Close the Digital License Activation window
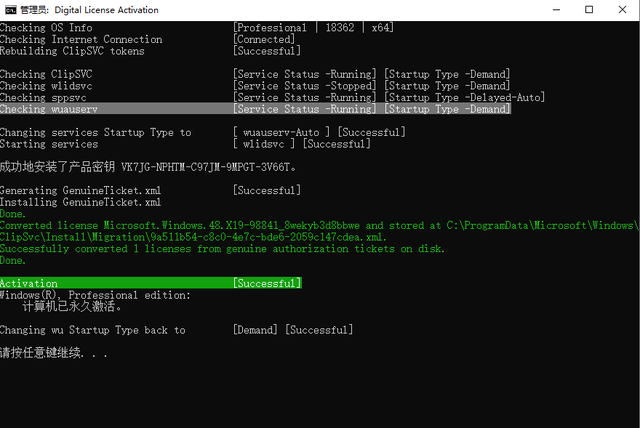This screenshot has width=640, height=428. click(622, 9)
